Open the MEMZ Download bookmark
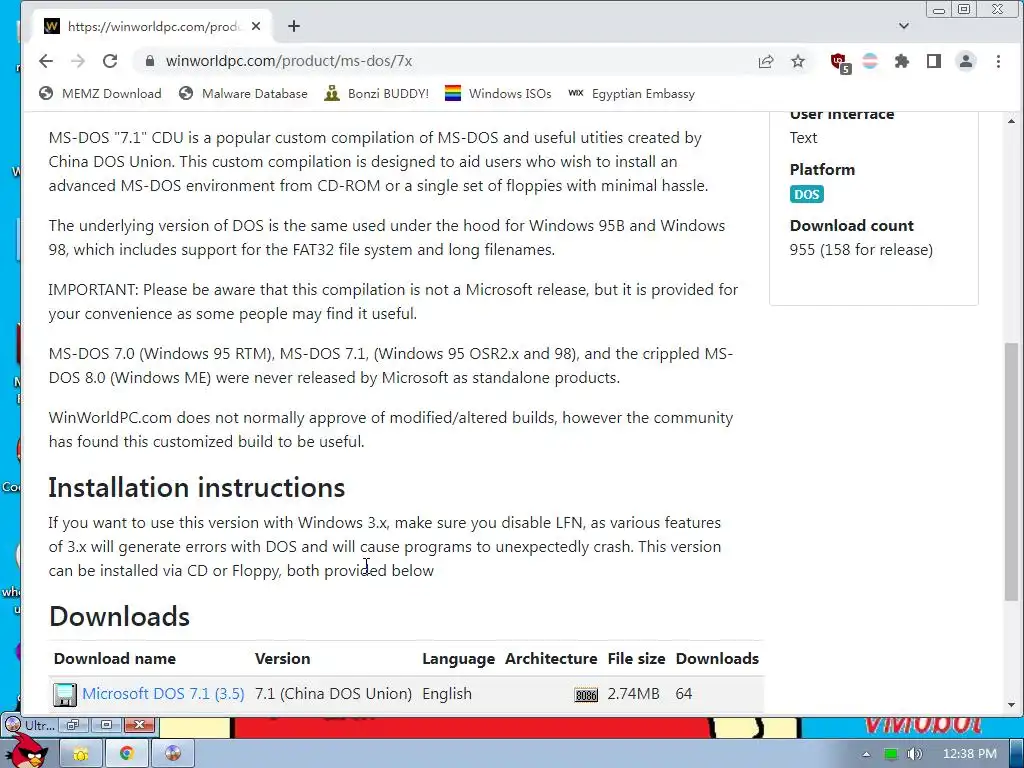Viewport: 1024px width, 768px height. pyautogui.click(x=100, y=93)
